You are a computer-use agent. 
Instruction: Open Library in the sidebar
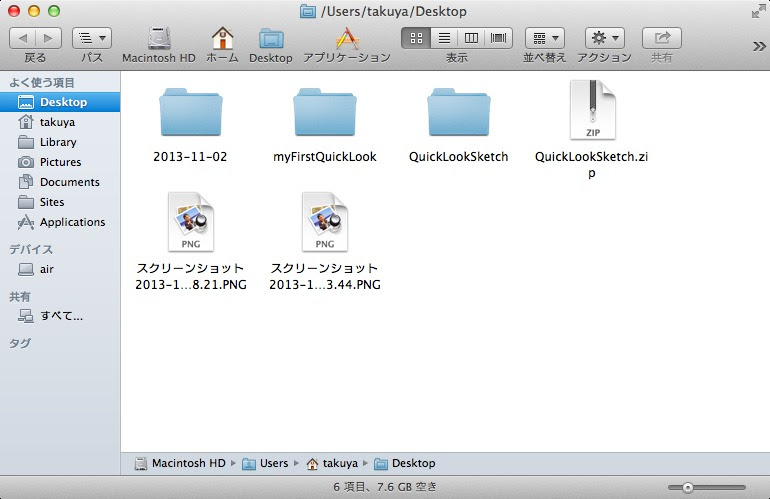[60, 142]
